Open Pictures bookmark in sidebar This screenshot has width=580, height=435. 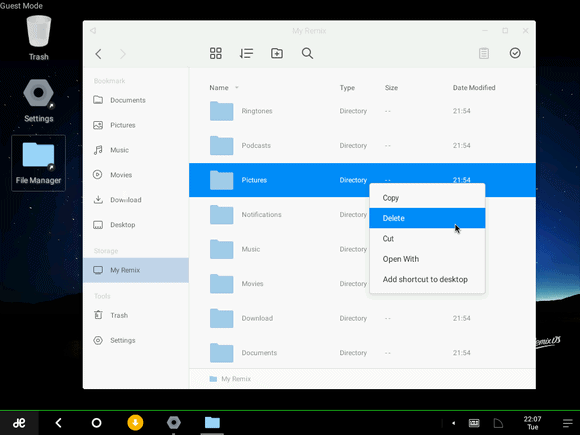tap(136, 125)
